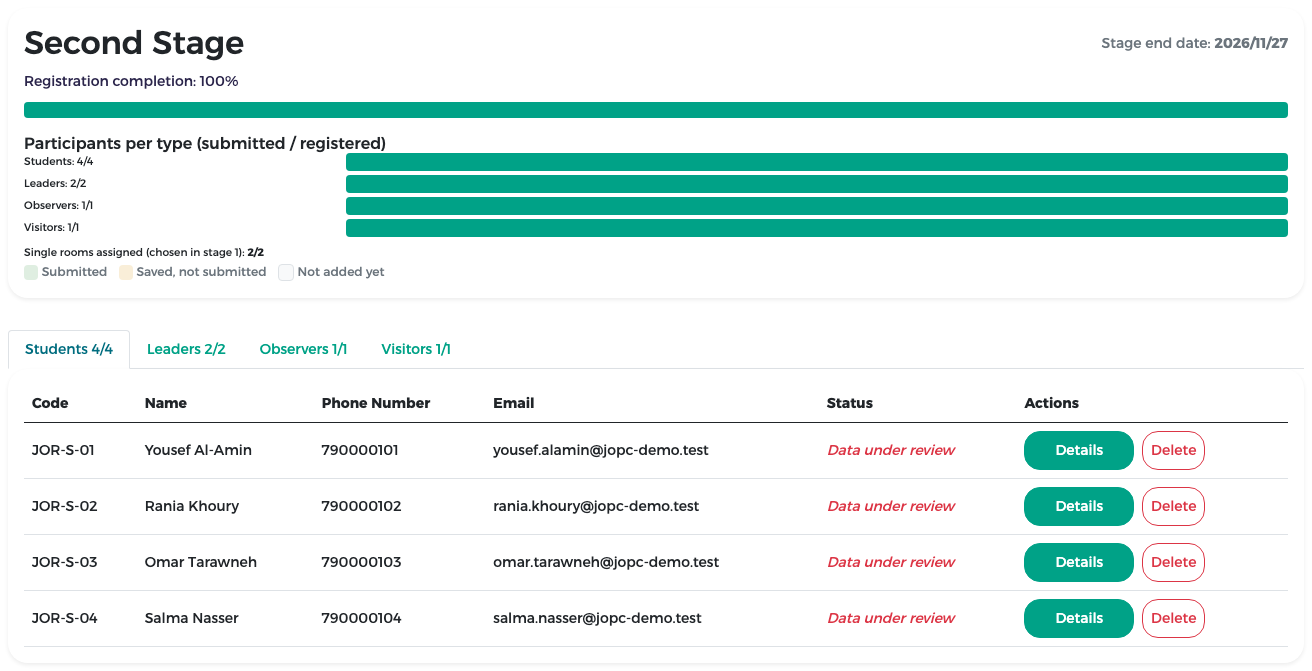The width and height of the screenshot is (1312, 671).
Task: Click the Visitors 1/1 progress bar
Action: coord(817,228)
